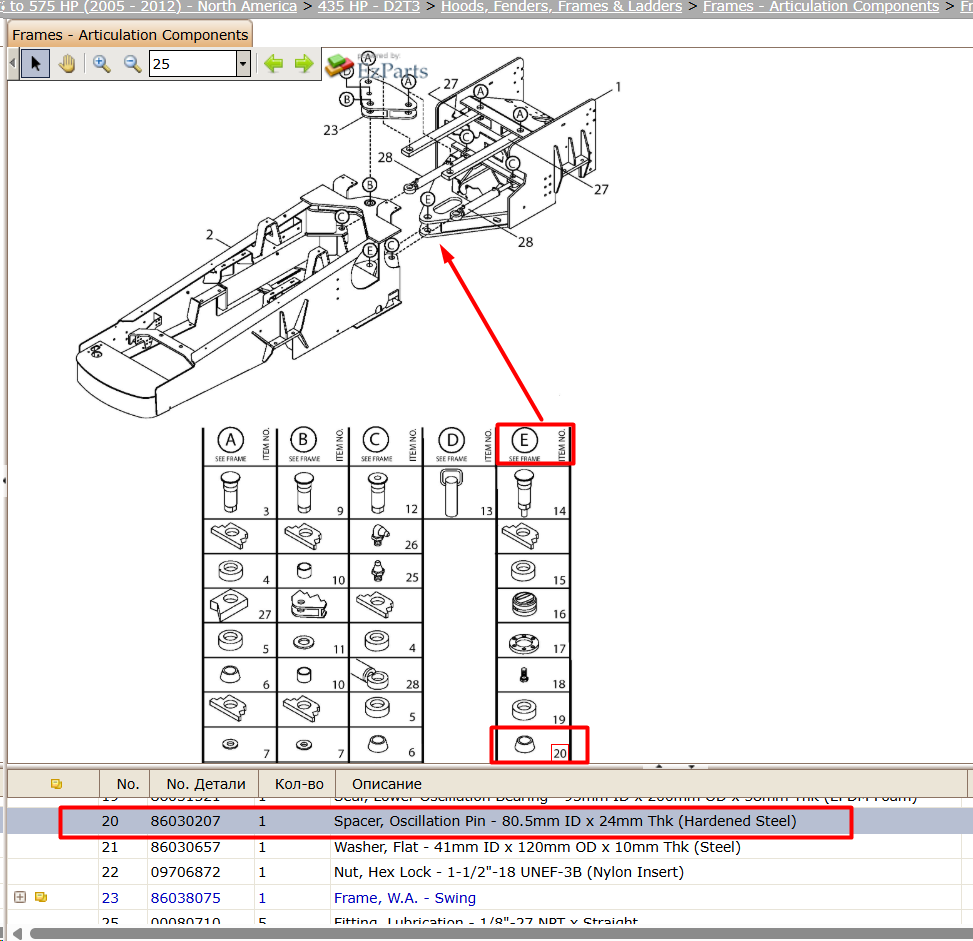Image resolution: width=973 pixels, height=941 pixels.
Task: Open Frame, W.A. - Swing description link
Action: pyautogui.click(x=405, y=898)
